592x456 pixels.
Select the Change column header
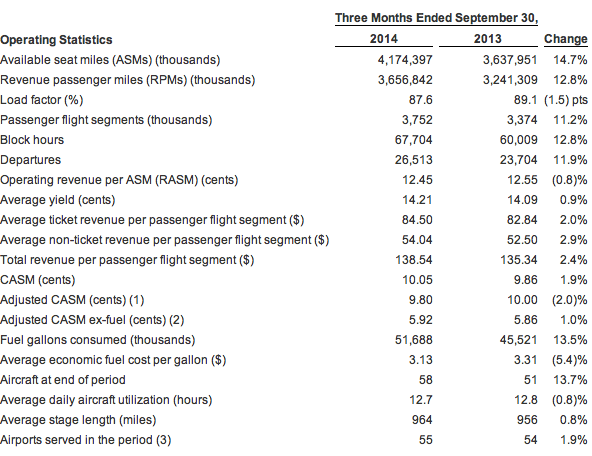pos(566,39)
